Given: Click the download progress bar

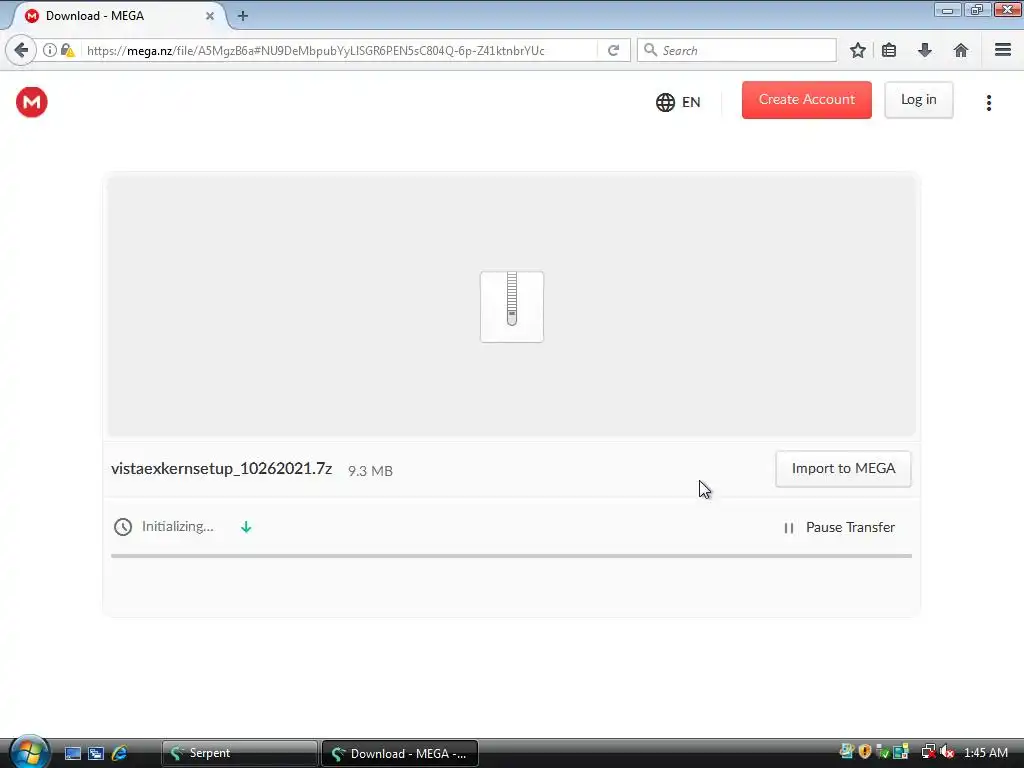Looking at the screenshot, I should [x=511, y=556].
